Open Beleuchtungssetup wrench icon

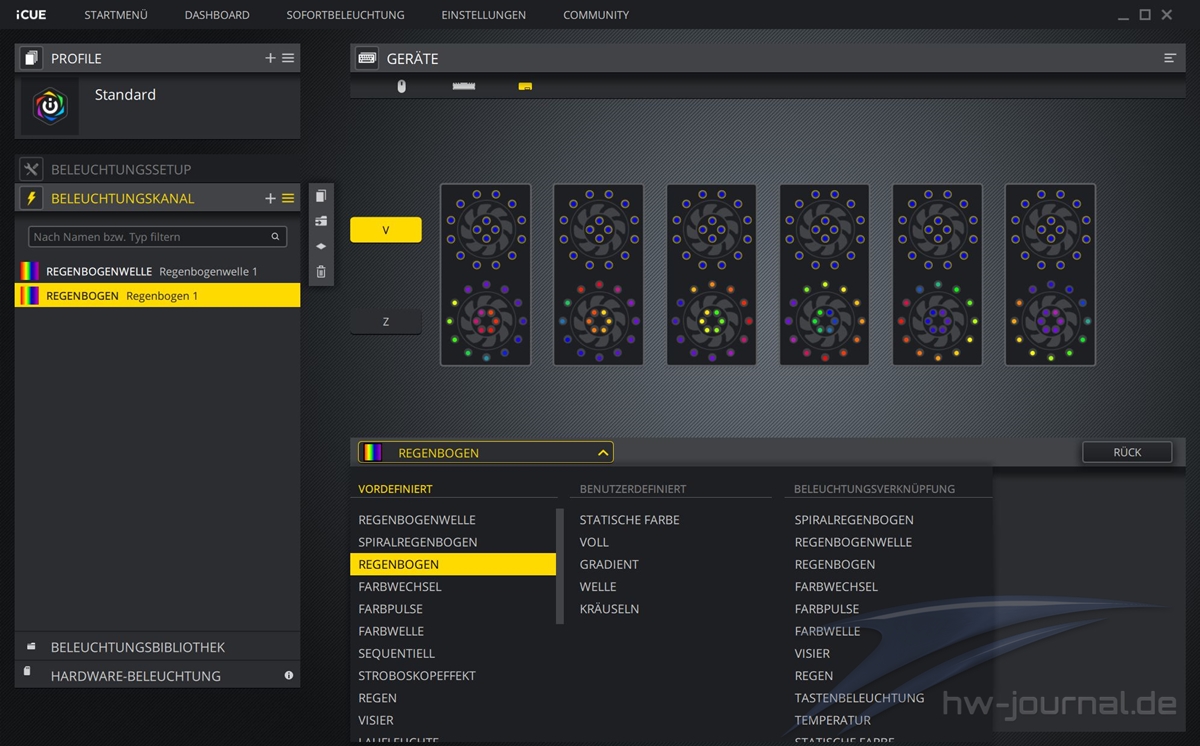pos(31,169)
